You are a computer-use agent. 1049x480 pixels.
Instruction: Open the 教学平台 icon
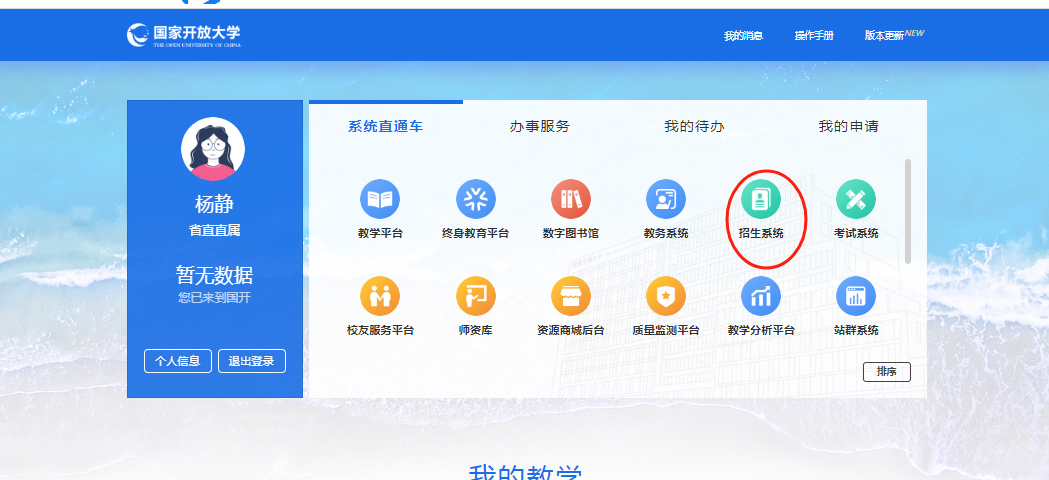point(380,200)
